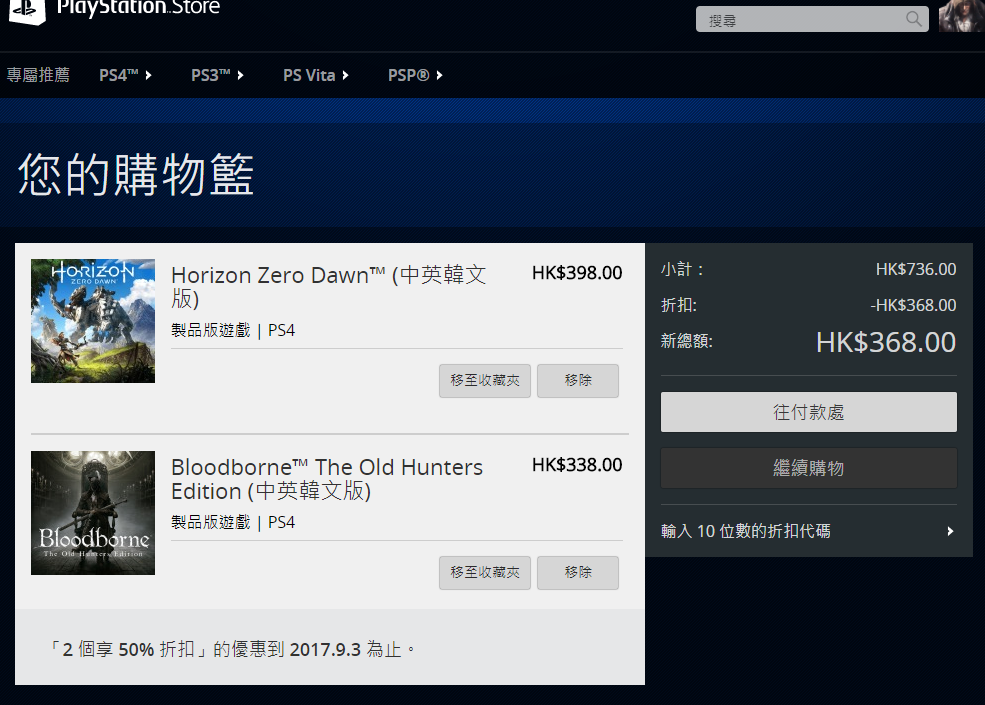
Task: Open the Horizon Zero Dawn cover thumbnail
Action: pos(93,321)
